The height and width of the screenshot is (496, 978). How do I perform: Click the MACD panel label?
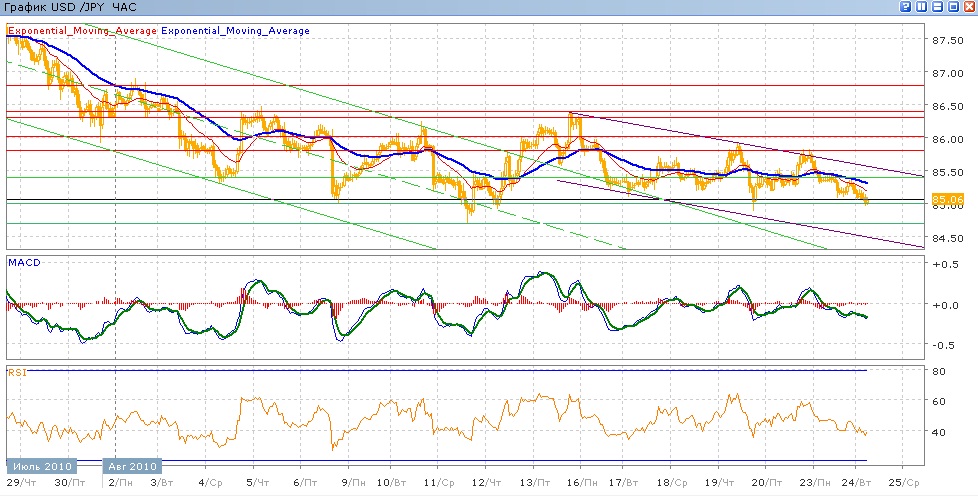click(24, 263)
